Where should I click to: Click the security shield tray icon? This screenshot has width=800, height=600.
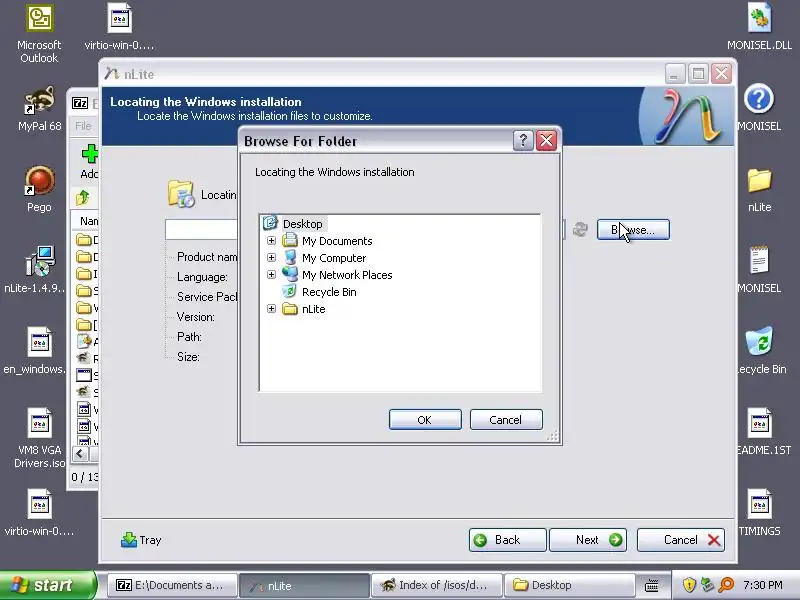689,585
